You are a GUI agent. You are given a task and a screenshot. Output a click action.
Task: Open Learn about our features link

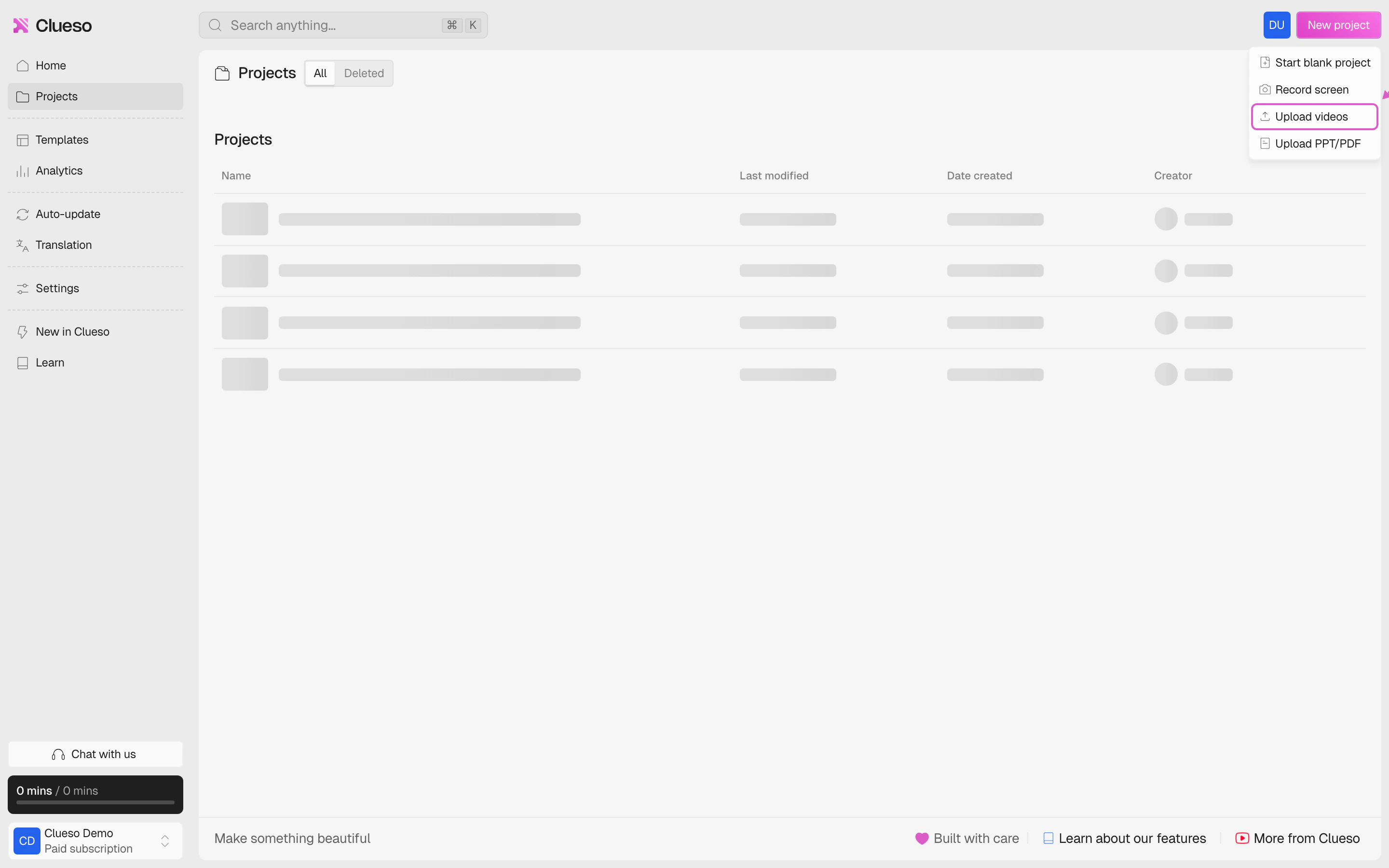tap(1132, 838)
